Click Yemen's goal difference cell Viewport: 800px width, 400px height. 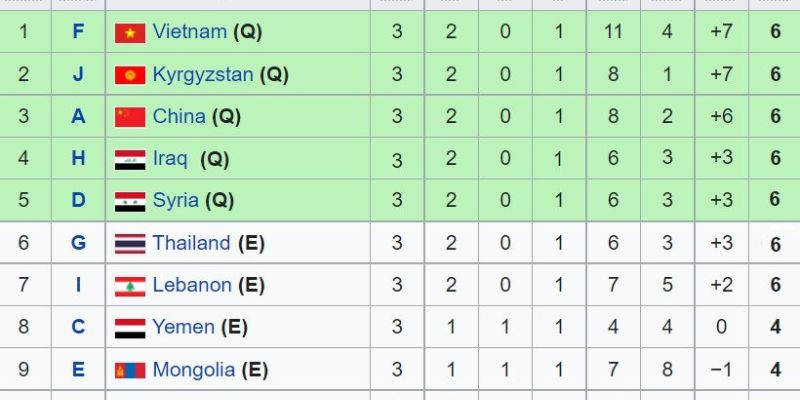(721, 327)
